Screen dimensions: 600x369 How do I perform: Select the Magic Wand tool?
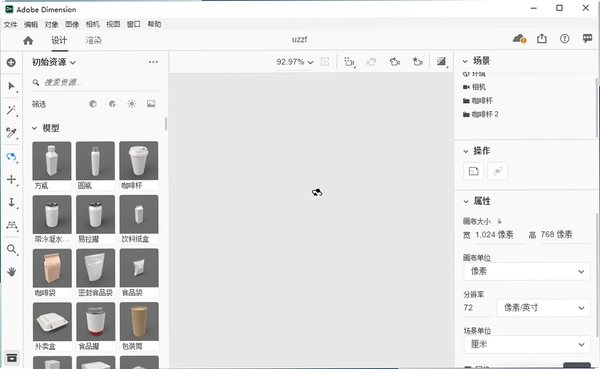pyautogui.click(x=11, y=110)
